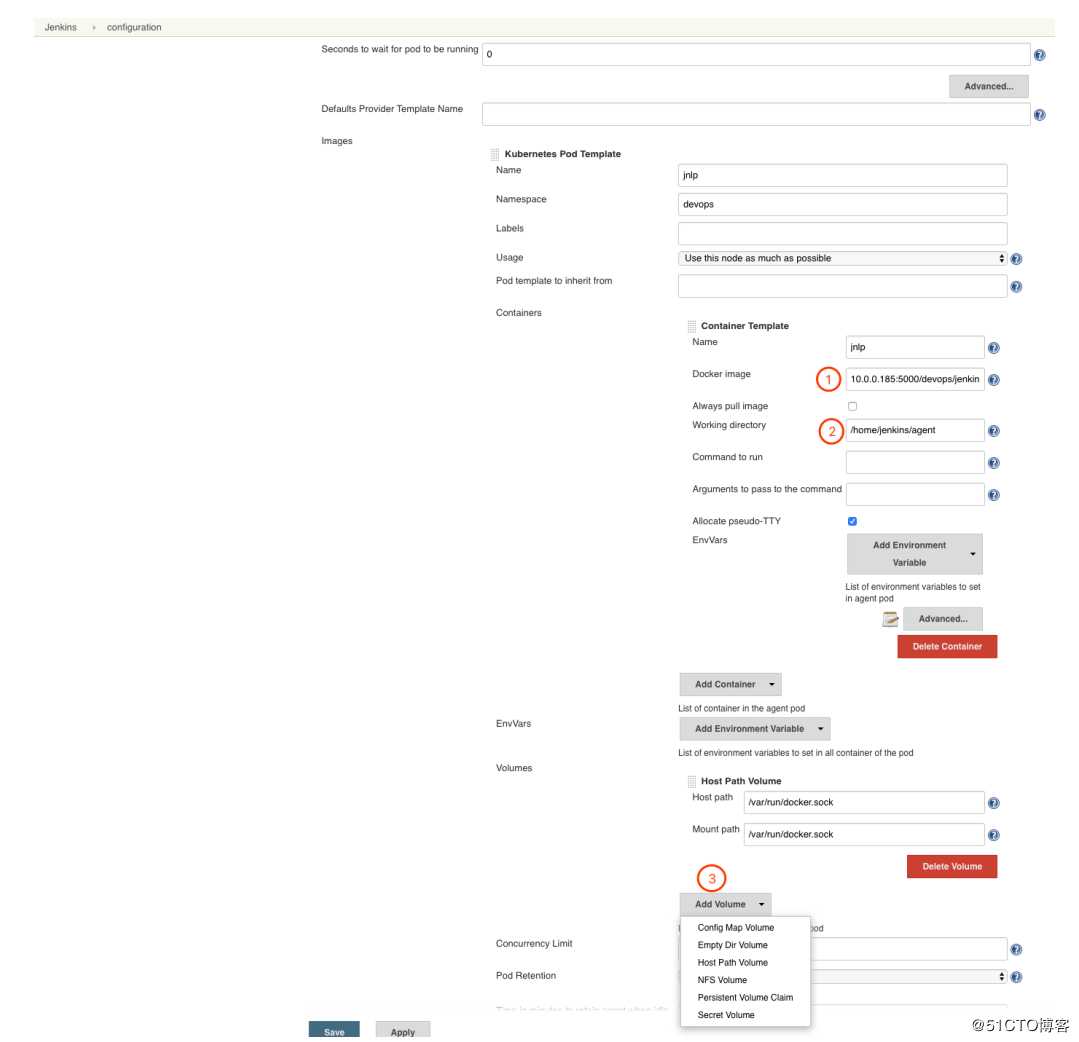Open help icon for Command to run
The image size is (1079, 1042).
pos(994,463)
